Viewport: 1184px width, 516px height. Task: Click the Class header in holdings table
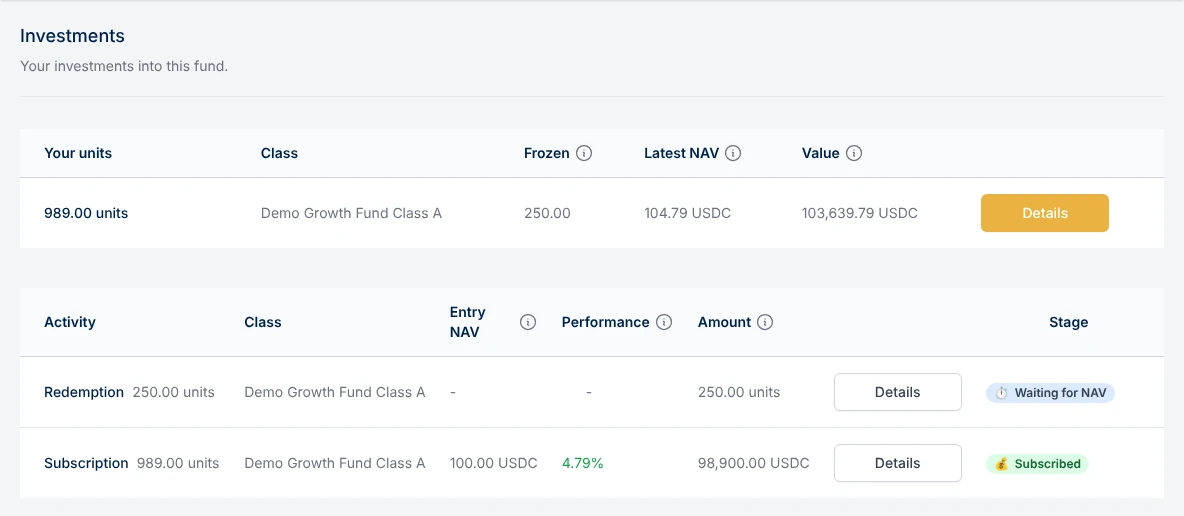pos(279,153)
